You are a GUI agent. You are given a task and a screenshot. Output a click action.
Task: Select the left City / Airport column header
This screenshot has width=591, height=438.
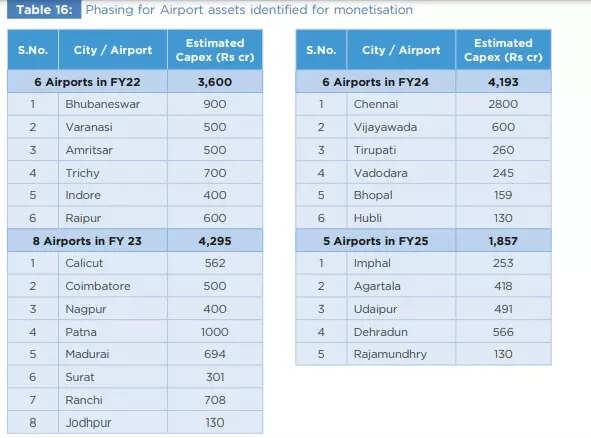[113, 50]
